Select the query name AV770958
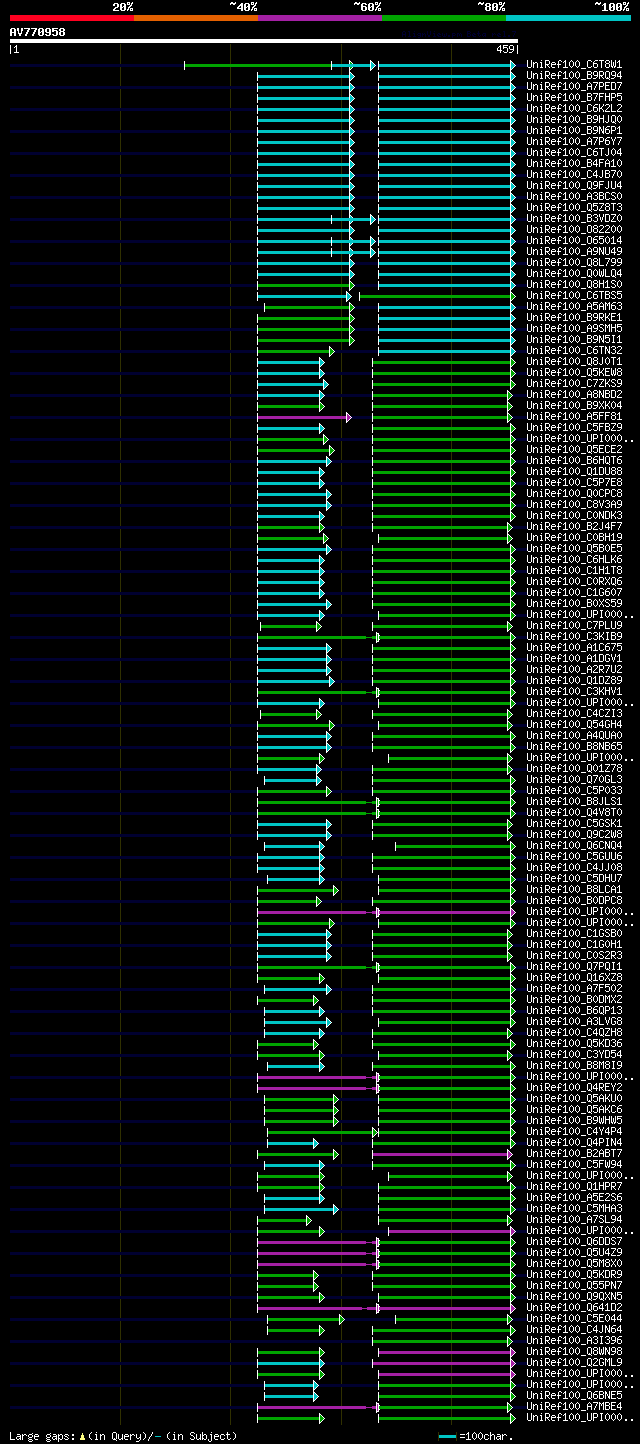This screenshot has width=640, height=1444. [x=38, y=32]
